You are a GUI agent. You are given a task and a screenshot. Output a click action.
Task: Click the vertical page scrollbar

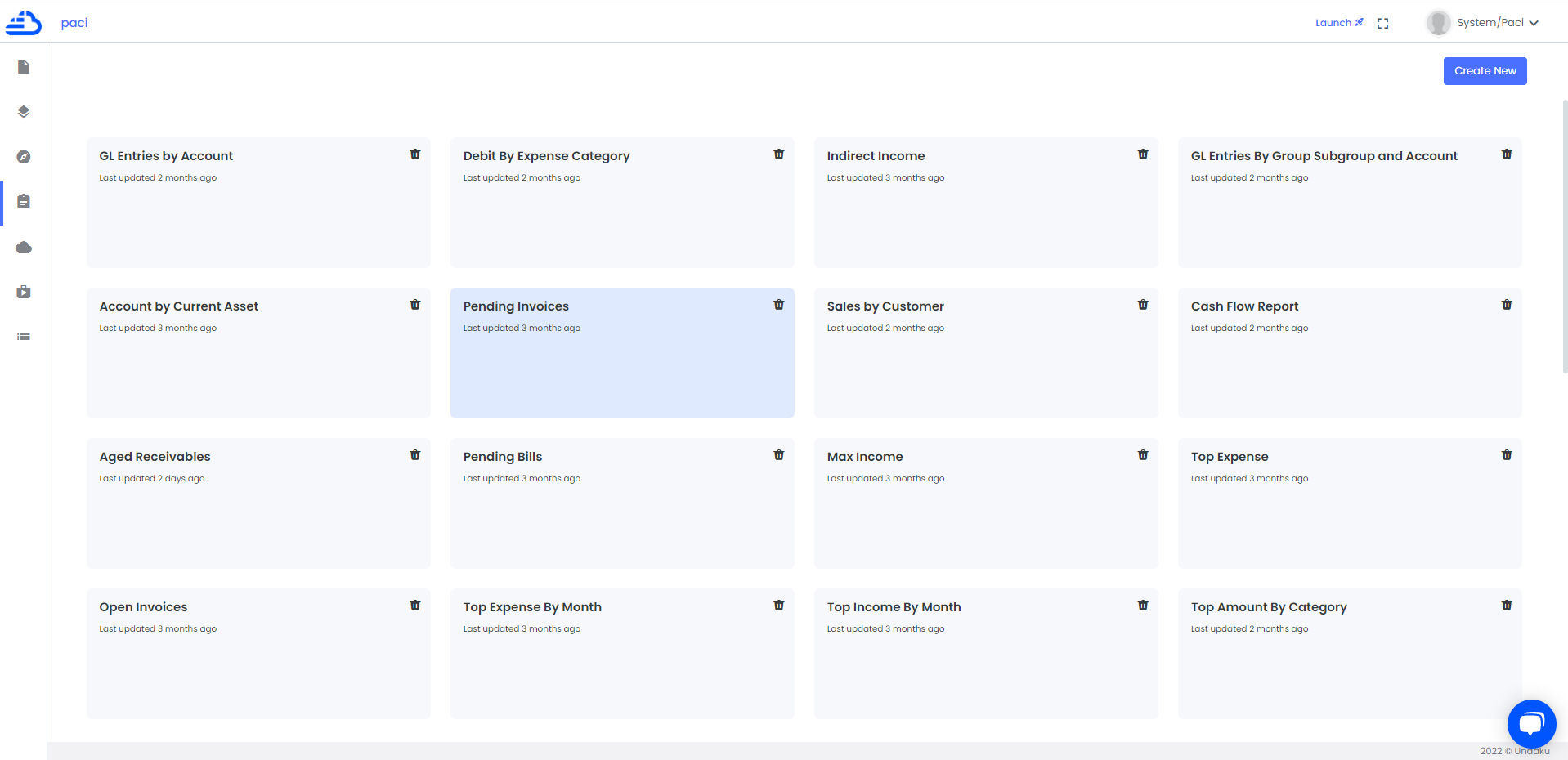coord(1564,237)
